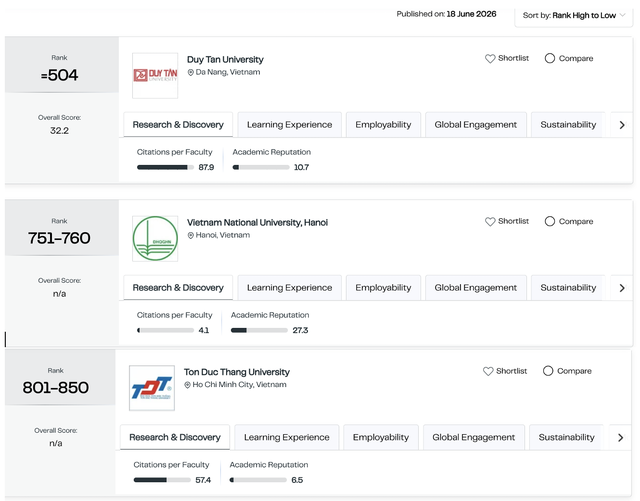Click Citations per Faculty bar showing 57.4
This screenshot has height=501, width=640.
162,480
